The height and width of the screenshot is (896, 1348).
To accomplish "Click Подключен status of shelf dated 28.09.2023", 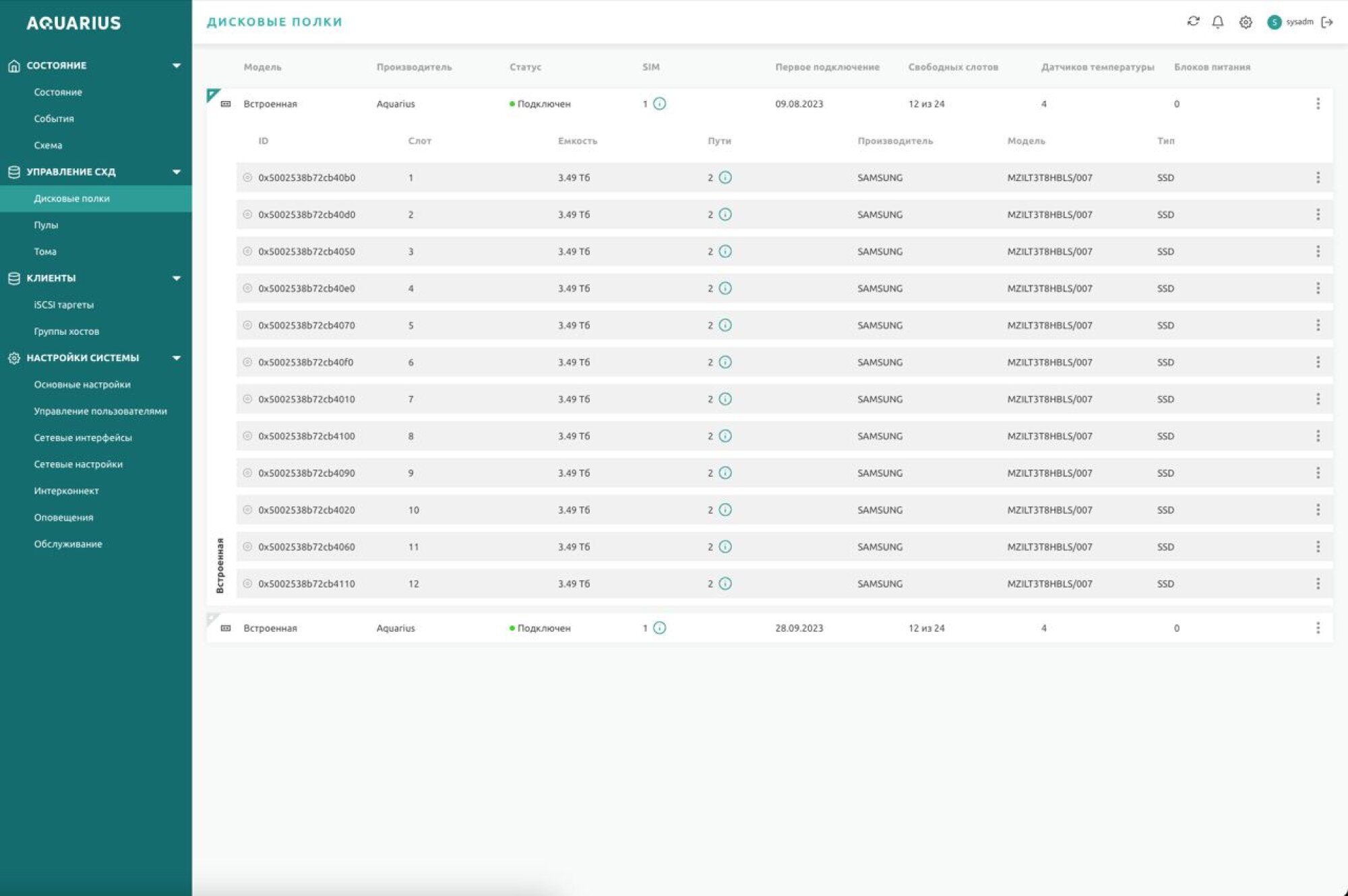I will 541,629.
